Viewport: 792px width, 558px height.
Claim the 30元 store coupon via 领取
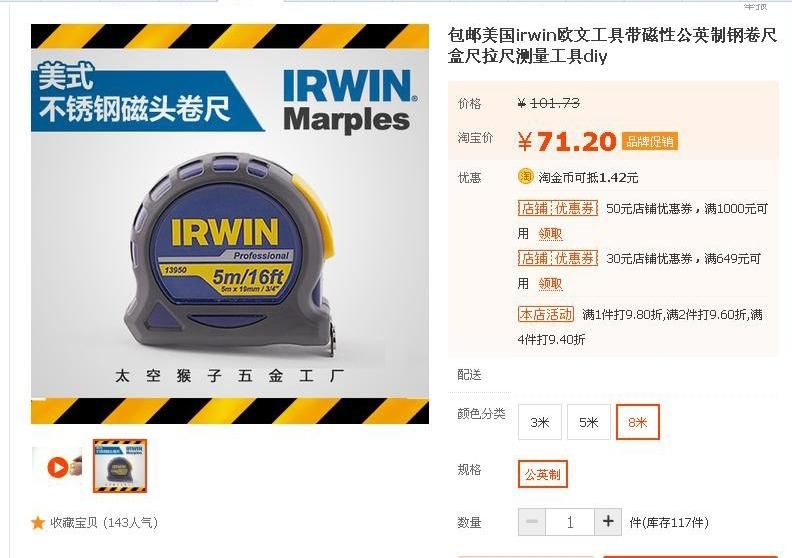coord(550,284)
